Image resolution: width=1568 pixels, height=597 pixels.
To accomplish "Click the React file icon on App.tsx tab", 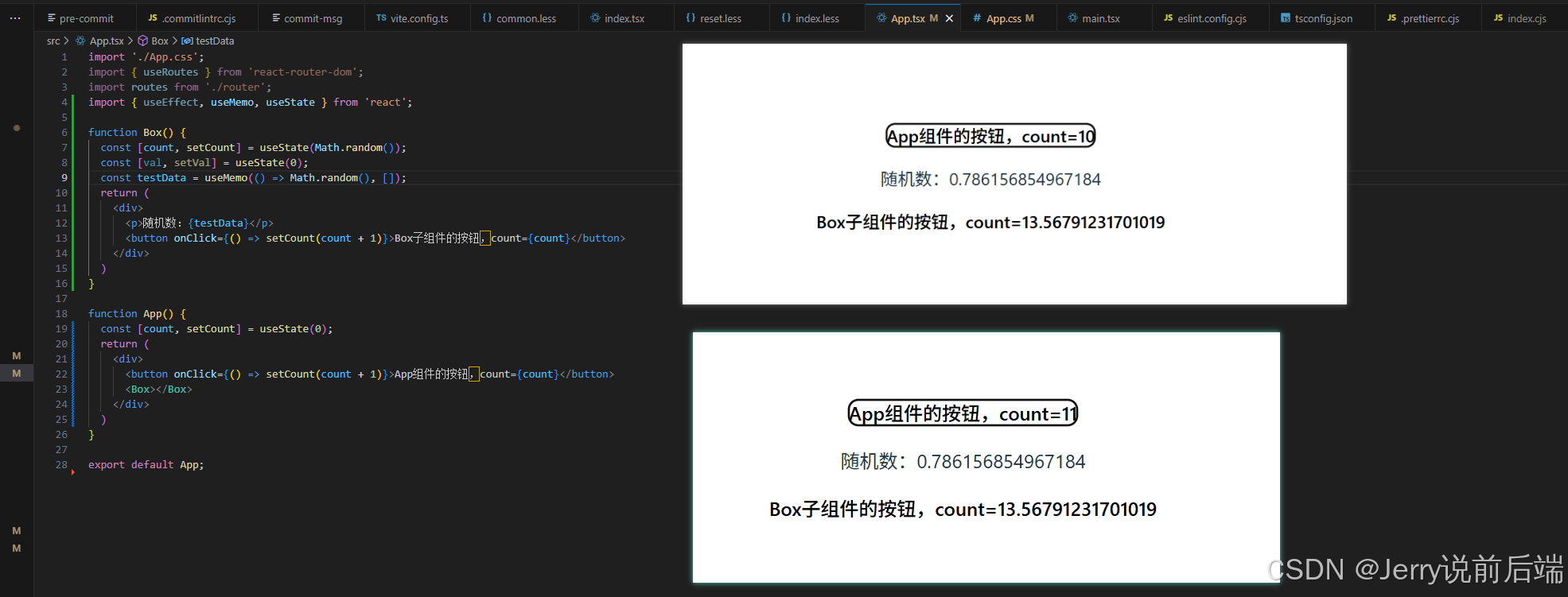I will (881, 18).
